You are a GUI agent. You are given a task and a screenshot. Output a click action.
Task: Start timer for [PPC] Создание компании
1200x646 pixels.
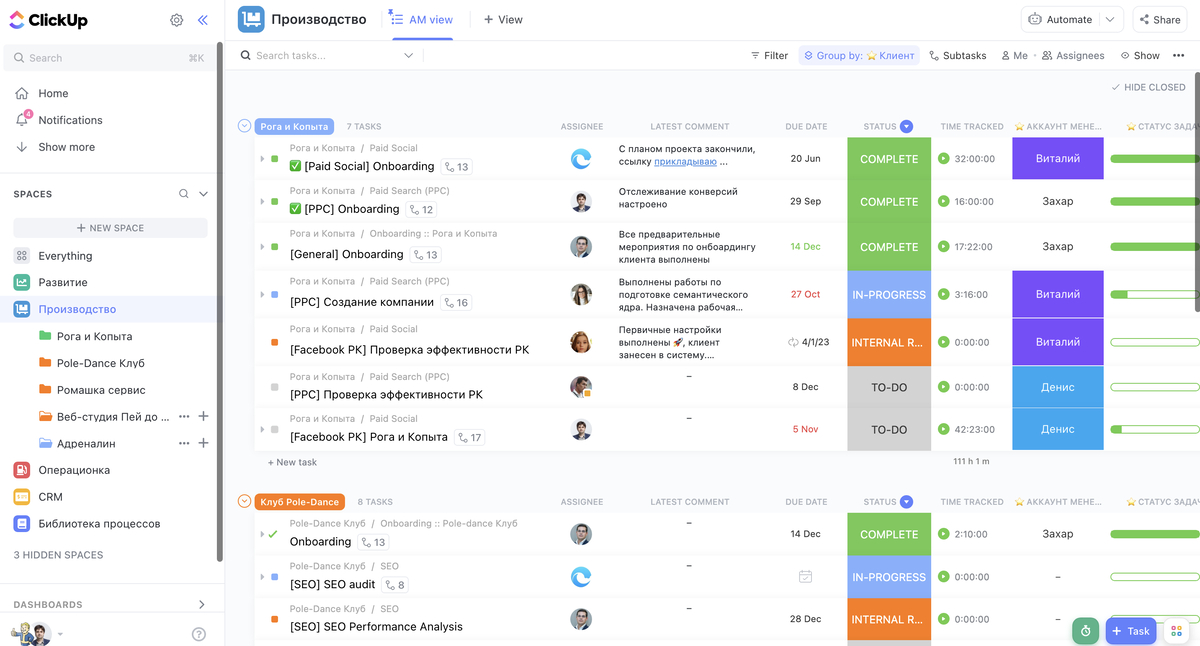pos(943,295)
